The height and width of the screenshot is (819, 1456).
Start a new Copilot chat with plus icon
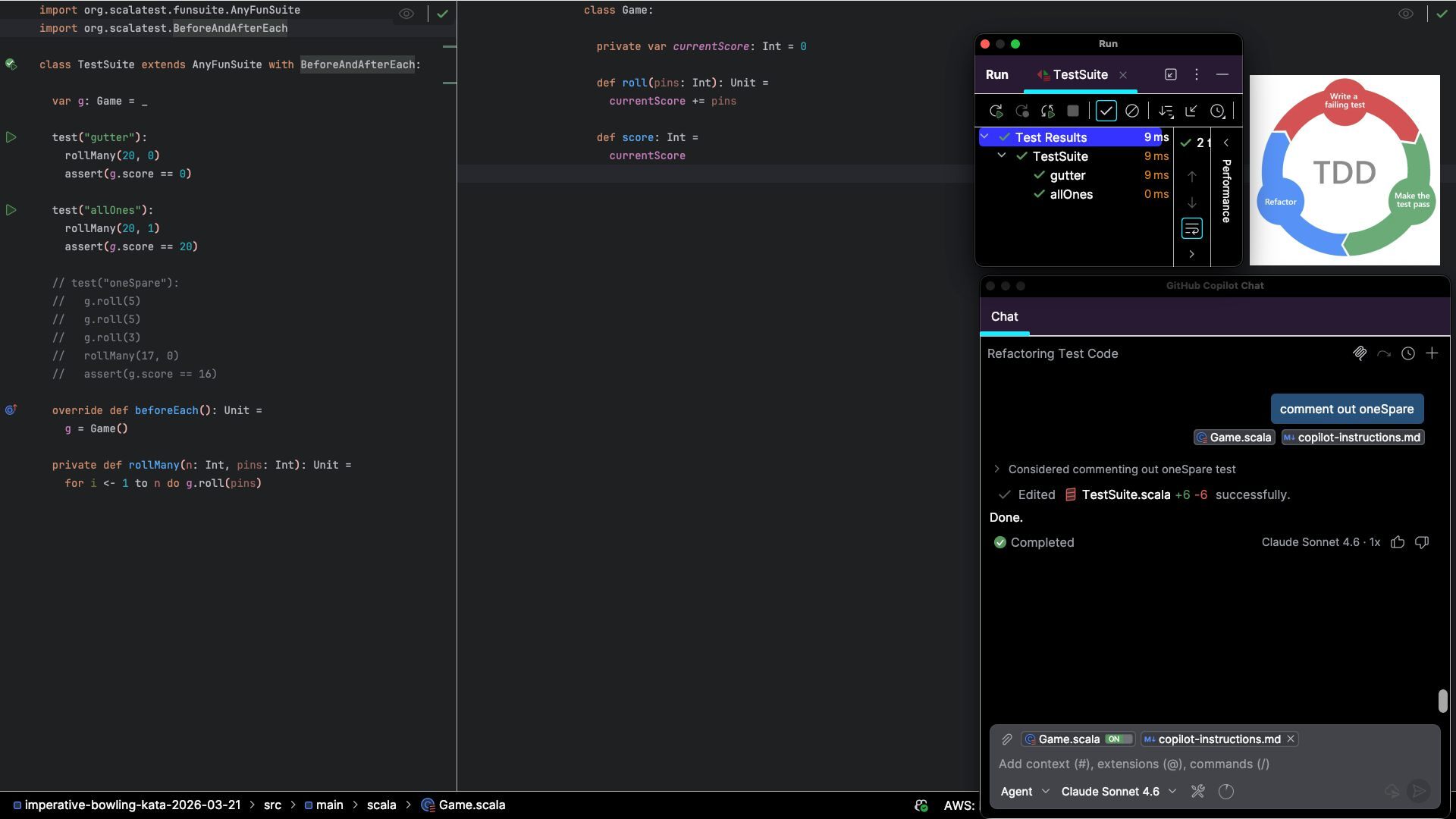point(1432,353)
